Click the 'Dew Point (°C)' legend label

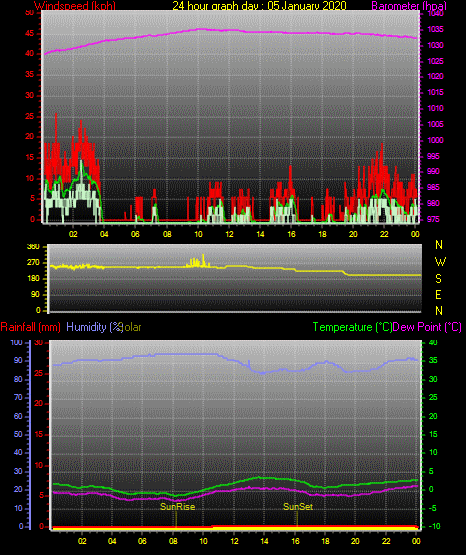[x=427, y=327]
